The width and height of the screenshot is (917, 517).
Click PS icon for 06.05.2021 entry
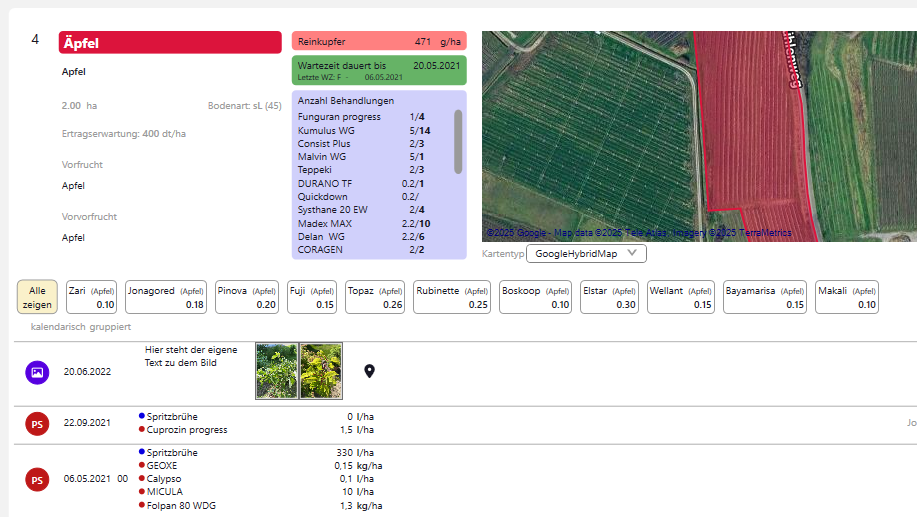(x=37, y=479)
